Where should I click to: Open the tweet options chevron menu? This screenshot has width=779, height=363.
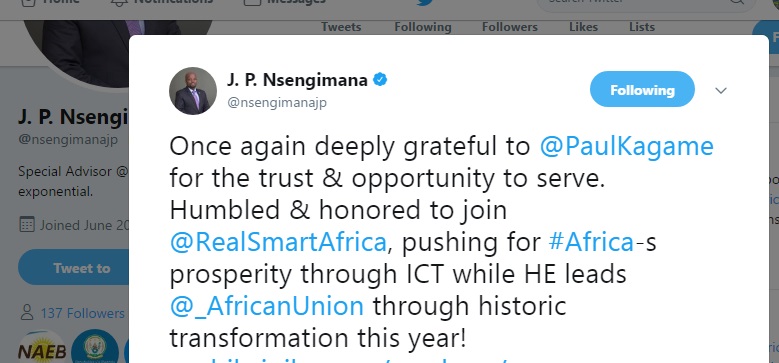click(720, 90)
